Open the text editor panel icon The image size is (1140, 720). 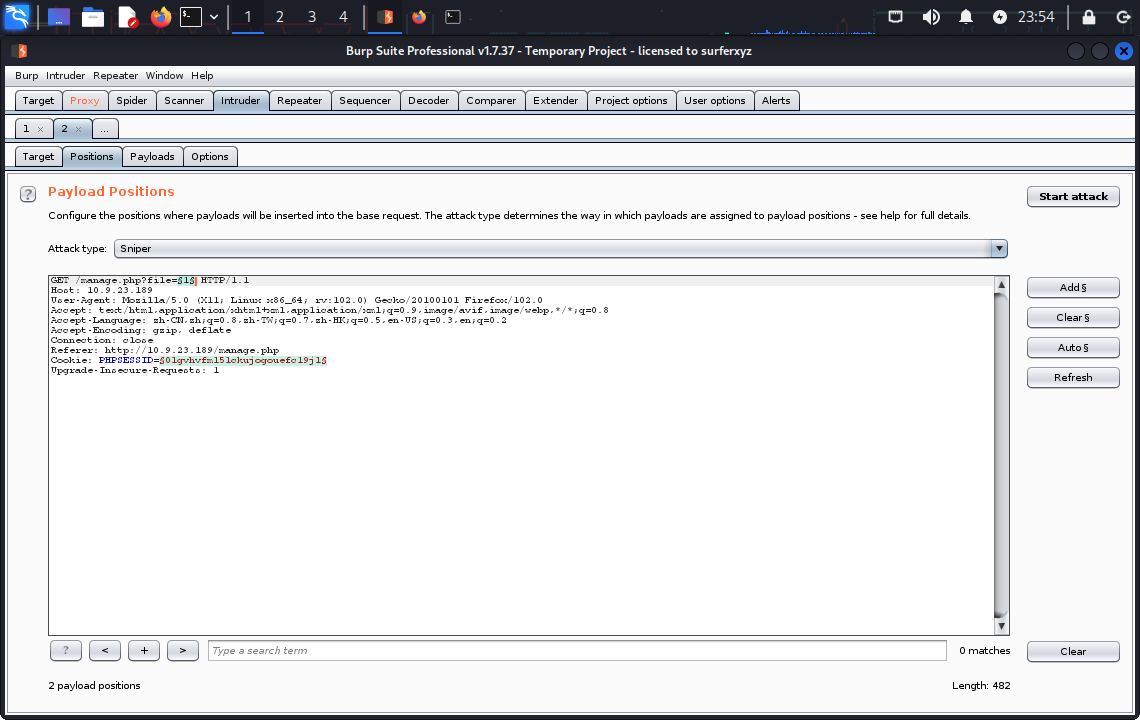coord(127,17)
